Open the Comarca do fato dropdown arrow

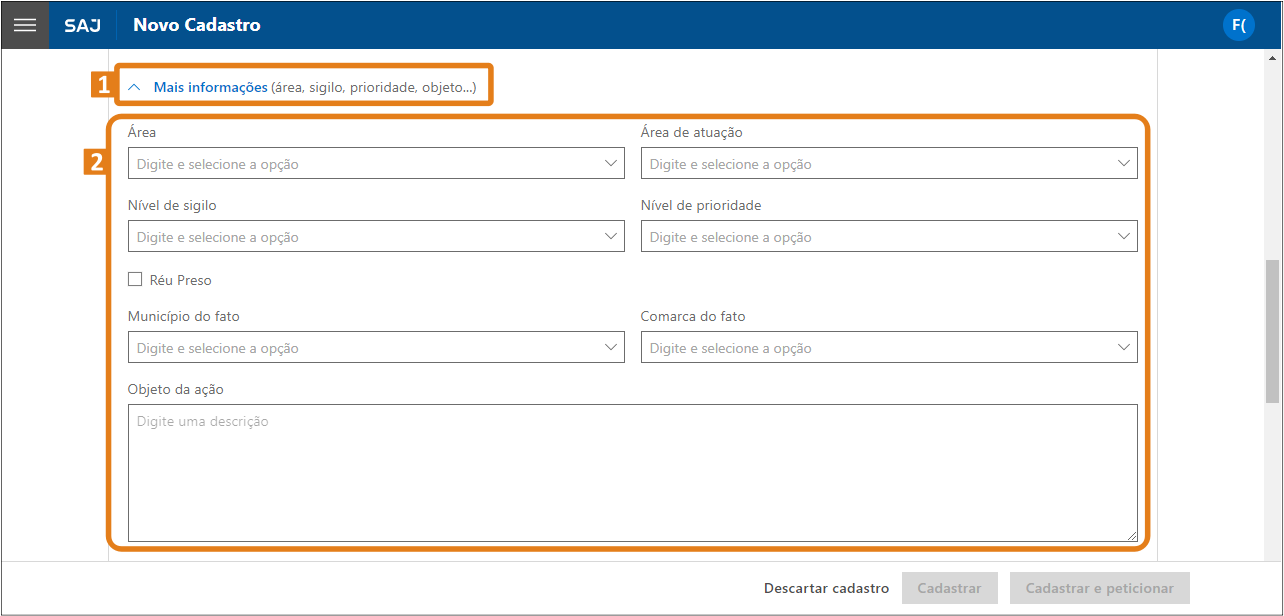click(1125, 347)
